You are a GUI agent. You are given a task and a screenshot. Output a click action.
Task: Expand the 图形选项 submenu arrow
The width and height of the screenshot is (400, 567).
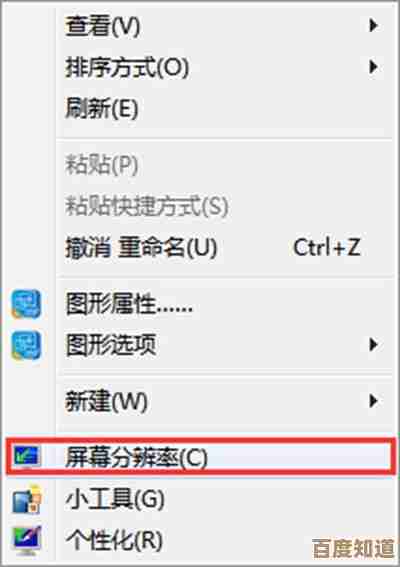373,345
